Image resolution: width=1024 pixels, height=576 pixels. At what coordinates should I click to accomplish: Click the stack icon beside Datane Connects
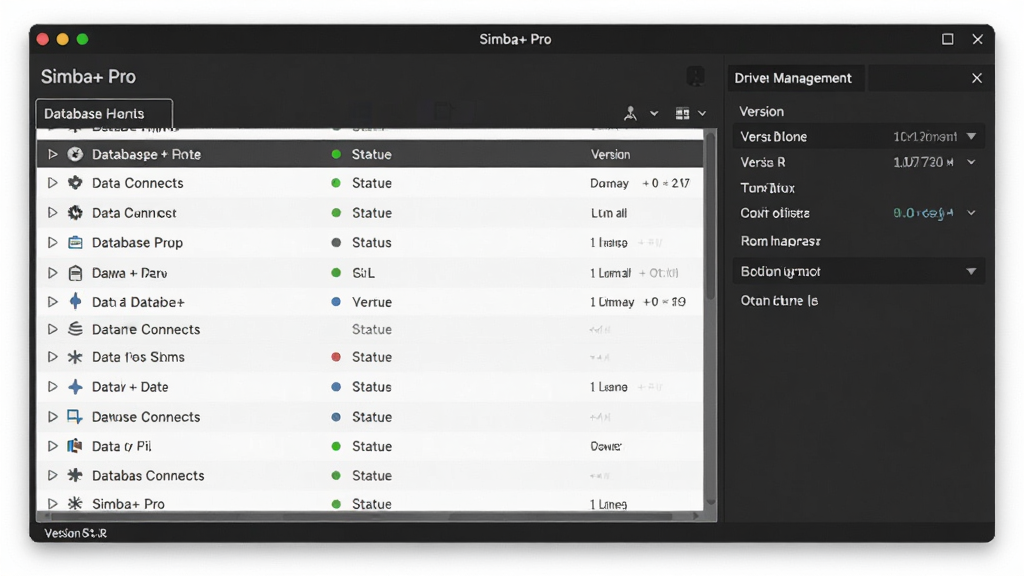click(x=75, y=328)
